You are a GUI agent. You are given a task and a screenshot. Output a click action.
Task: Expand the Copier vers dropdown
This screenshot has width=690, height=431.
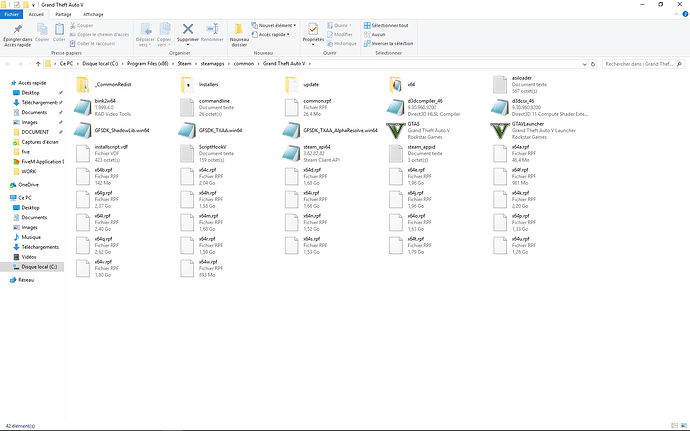164,33
